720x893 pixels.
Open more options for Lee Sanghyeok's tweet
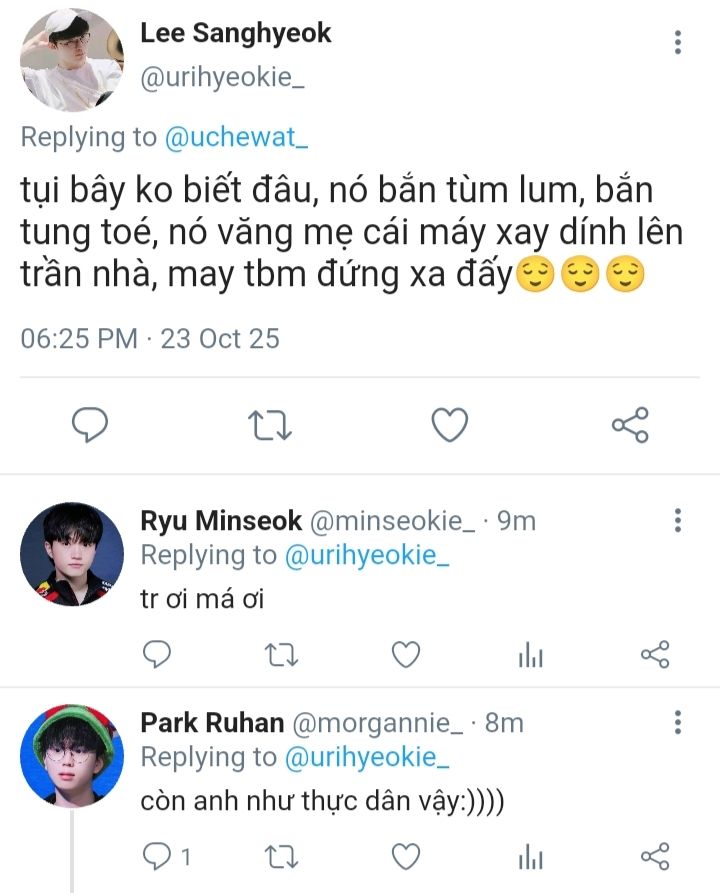click(678, 42)
